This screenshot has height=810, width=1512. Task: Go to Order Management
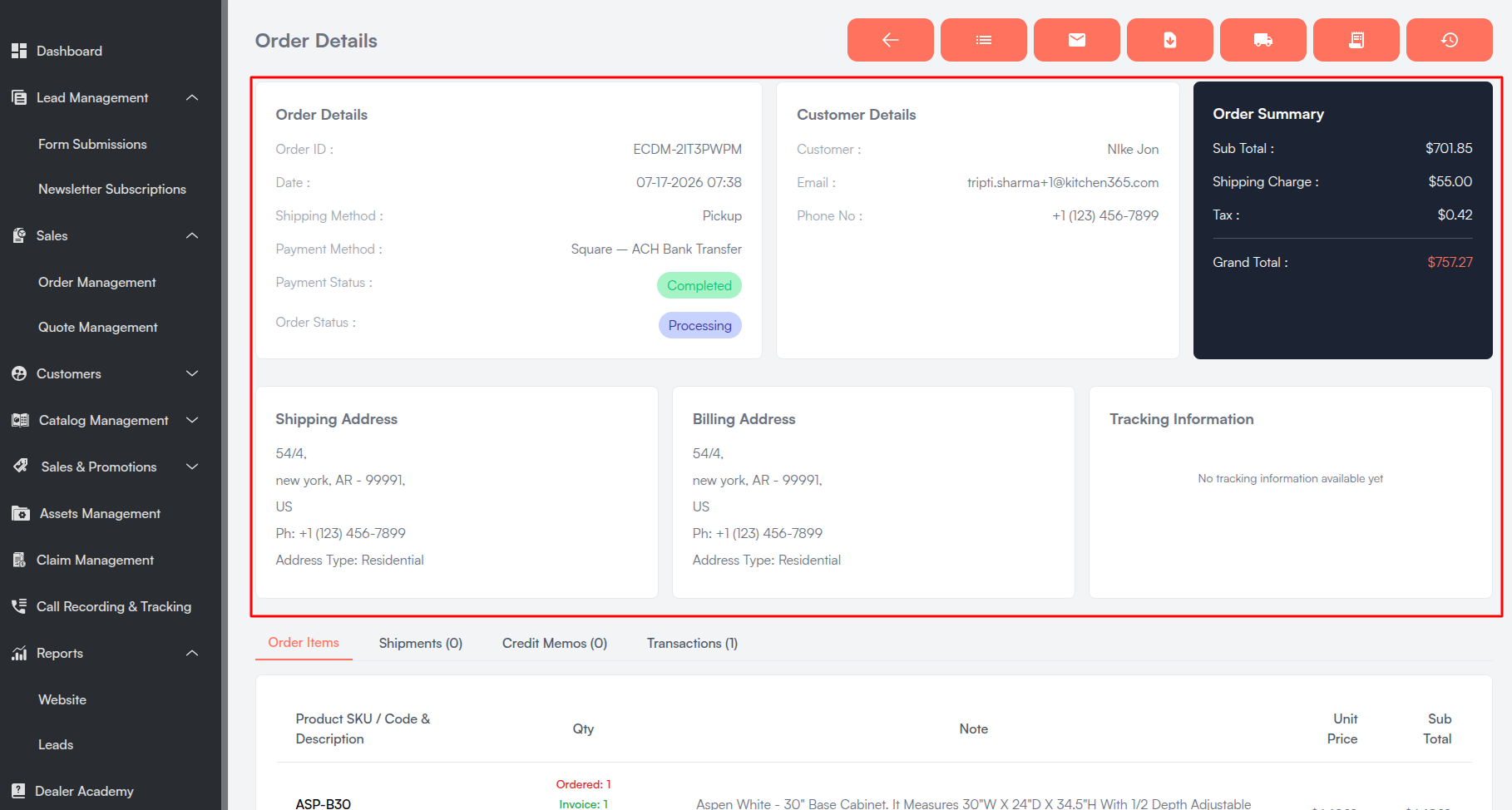(97, 282)
